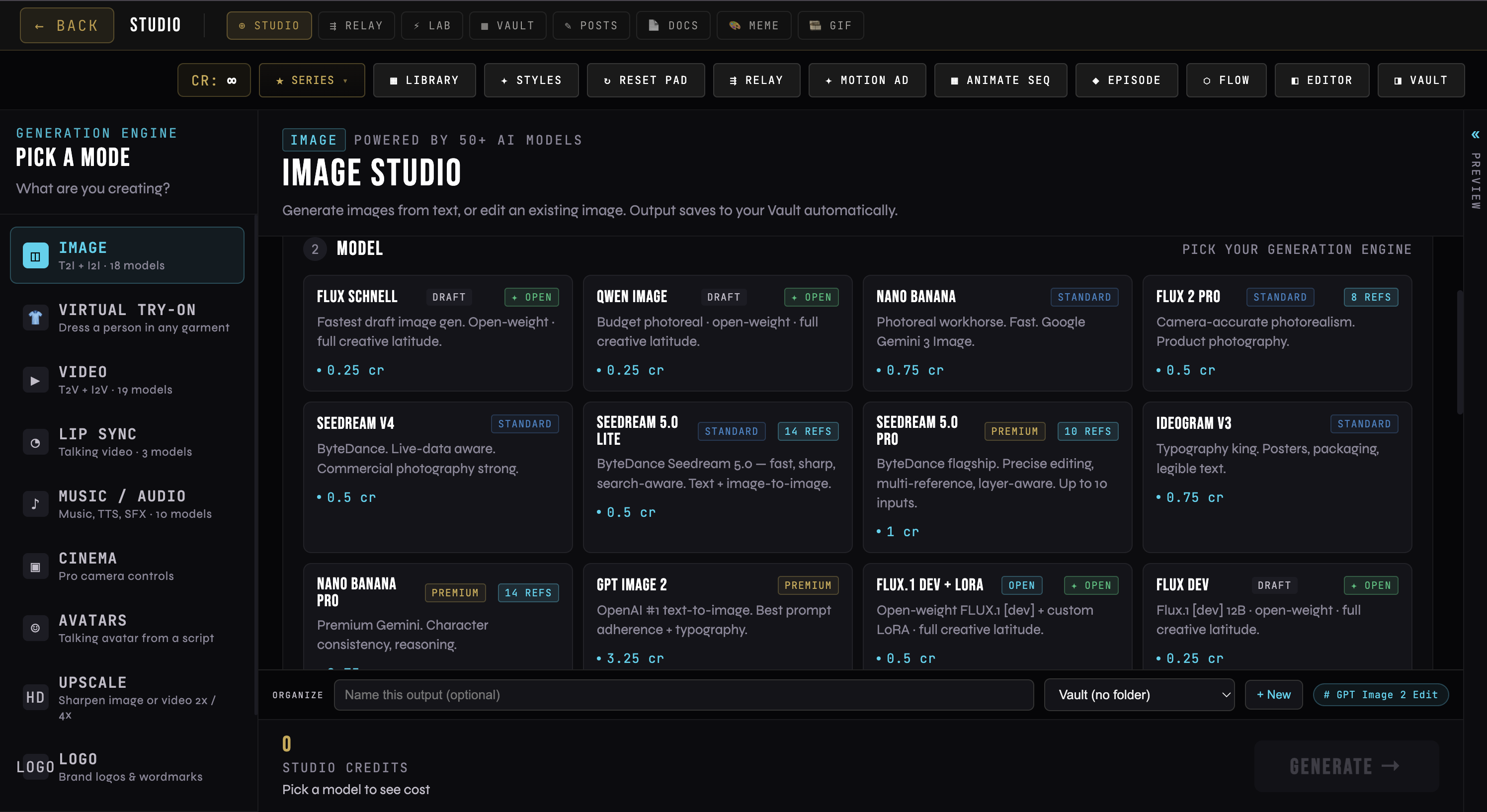Select the Seedream 5.0 Lite model card
The height and width of the screenshot is (812, 1487).
[x=718, y=477]
